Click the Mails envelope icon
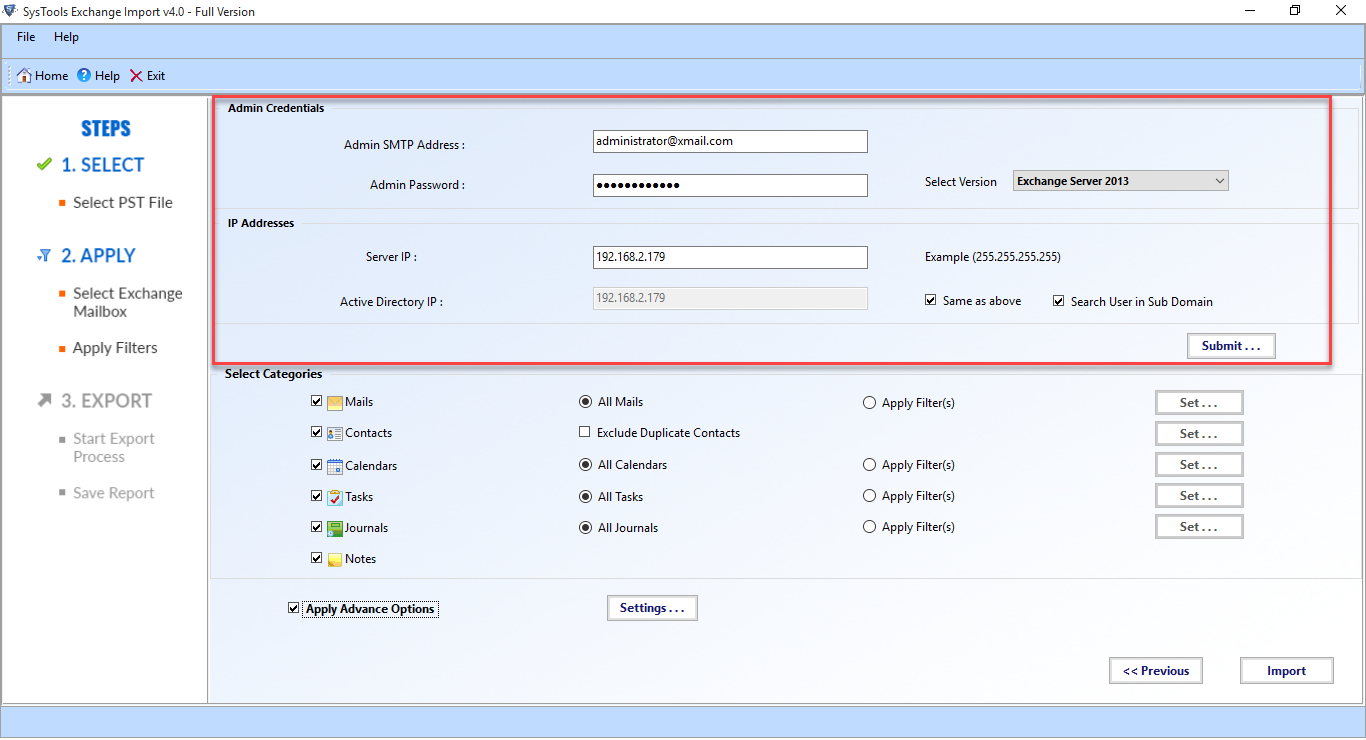The width and height of the screenshot is (1366, 740). tap(335, 403)
